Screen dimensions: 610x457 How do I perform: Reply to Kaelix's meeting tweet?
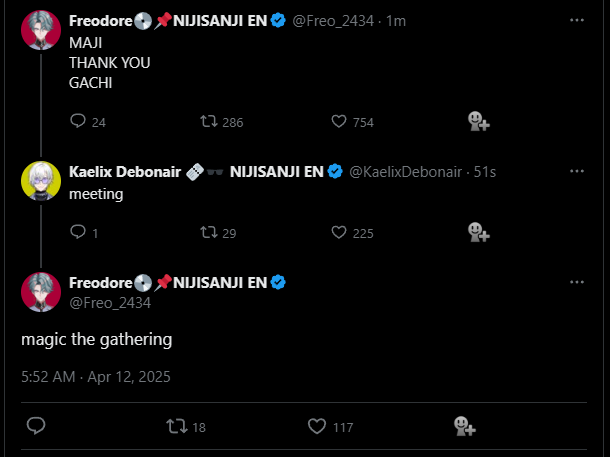[x=79, y=233]
